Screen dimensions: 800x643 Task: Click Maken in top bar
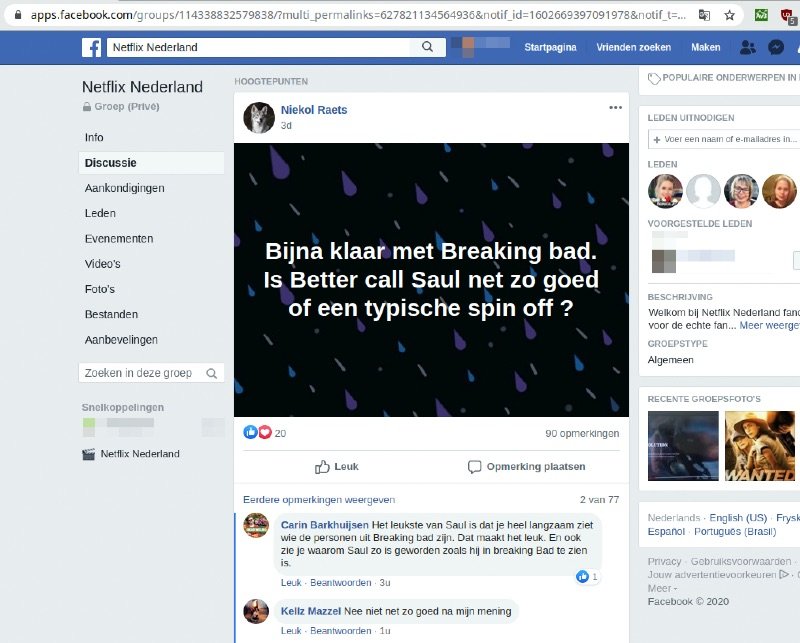pos(706,47)
